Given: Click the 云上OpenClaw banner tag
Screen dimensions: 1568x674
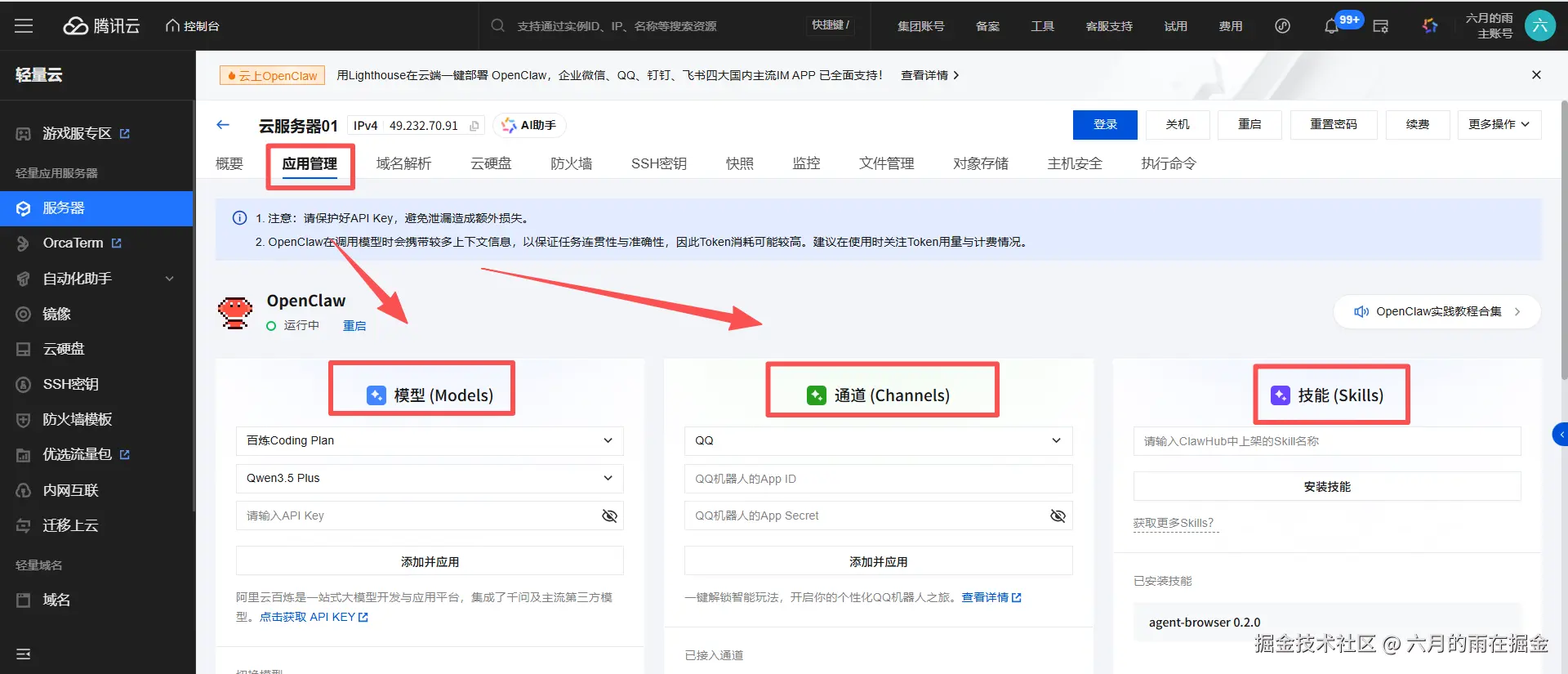Looking at the screenshot, I should pos(272,75).
